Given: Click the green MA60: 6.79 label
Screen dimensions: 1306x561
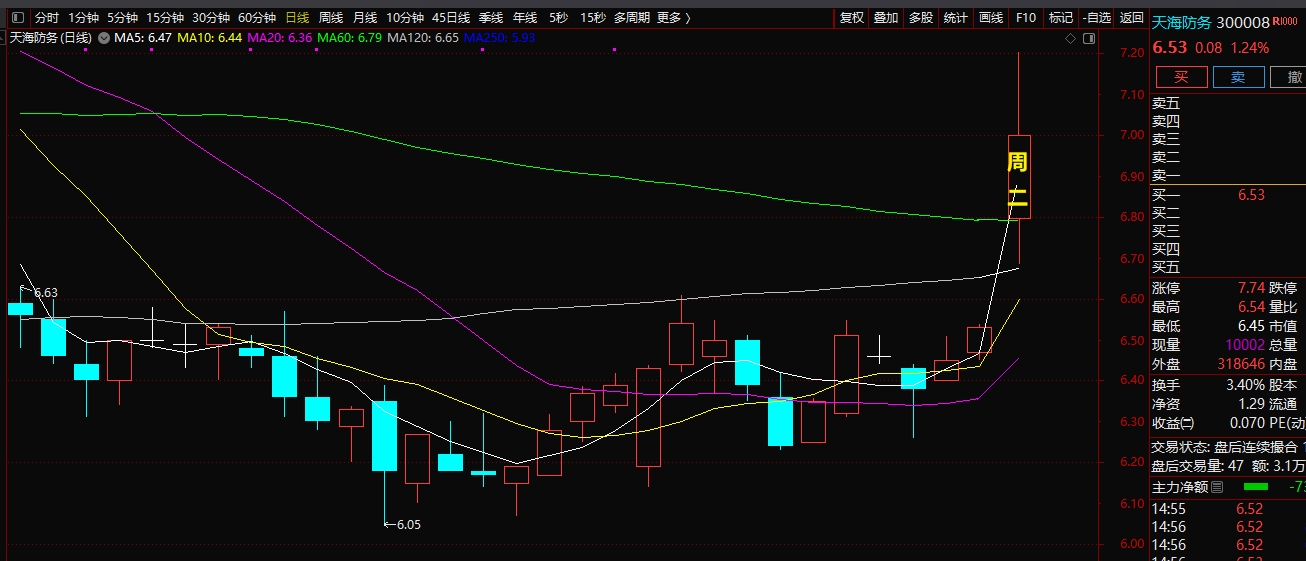Looking at the screenshot, I should 349,38.
